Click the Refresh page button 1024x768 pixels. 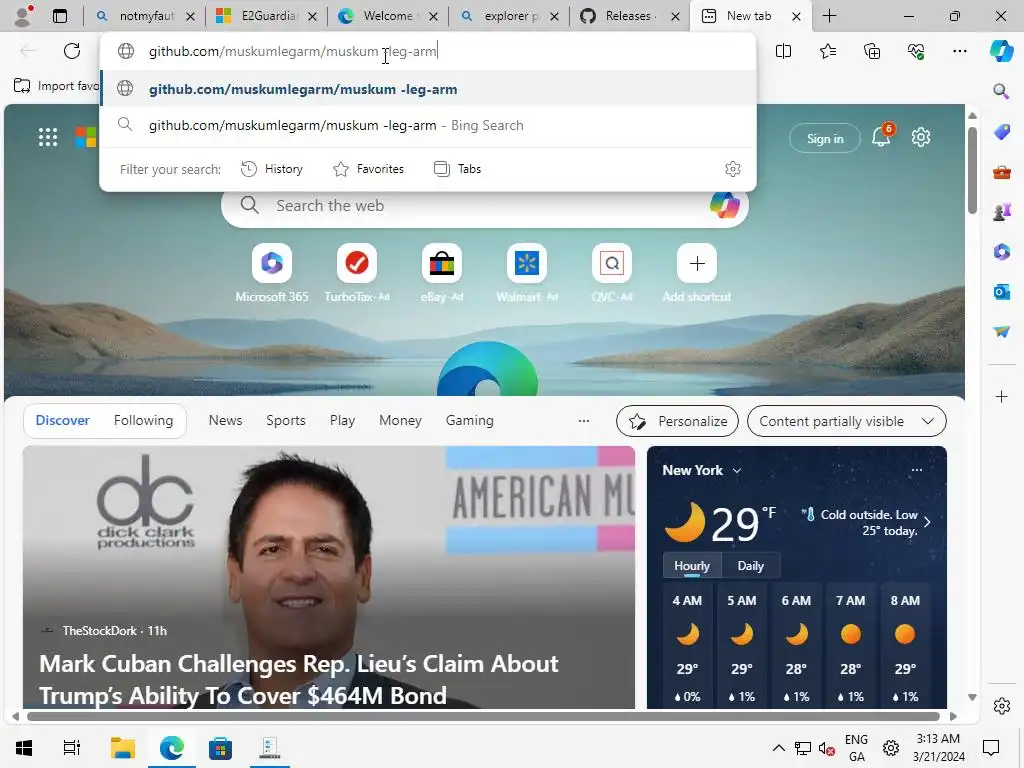pos(72,51)
